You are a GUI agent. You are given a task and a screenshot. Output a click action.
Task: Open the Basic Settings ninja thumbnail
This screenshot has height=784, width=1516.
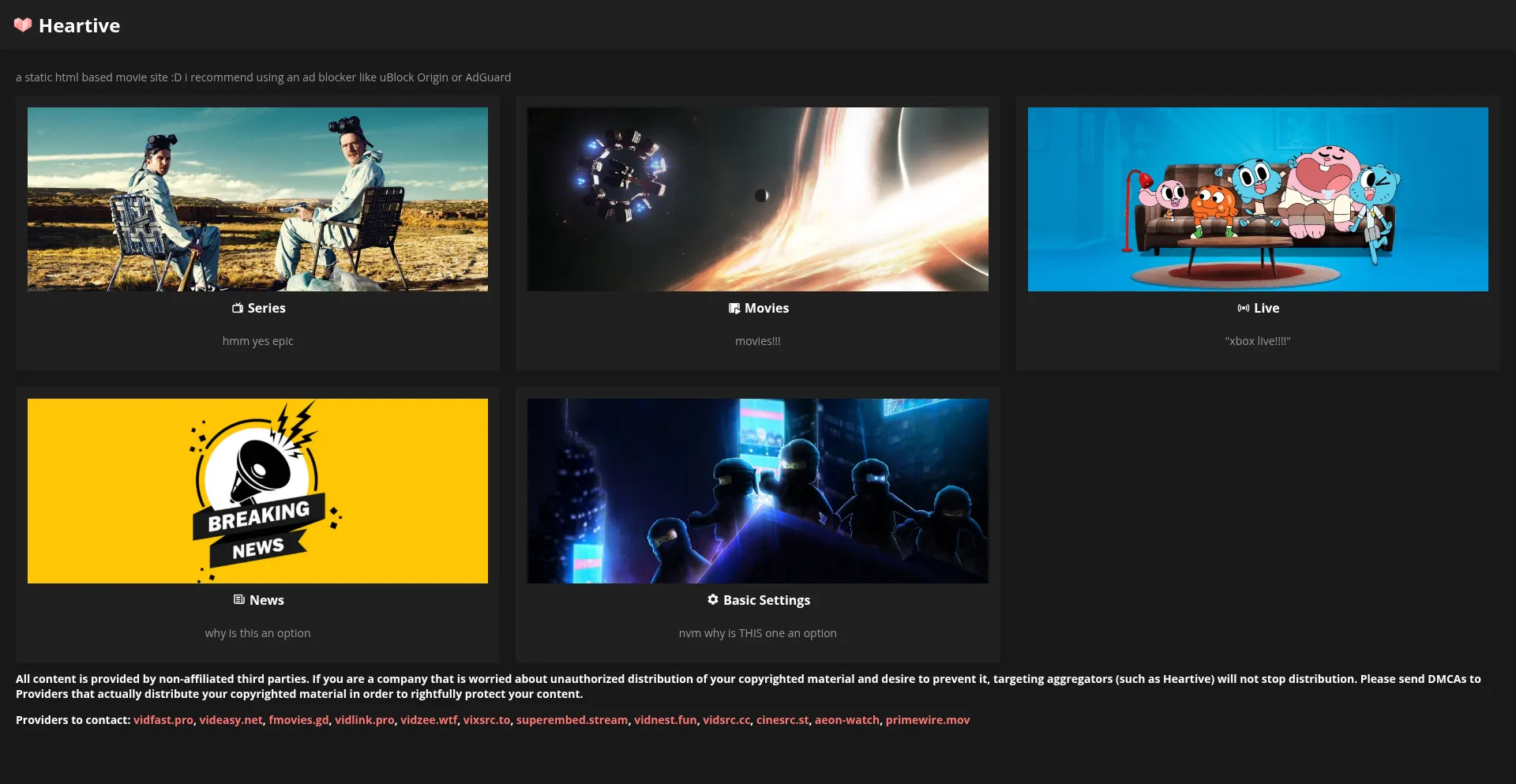click(758, 491)
